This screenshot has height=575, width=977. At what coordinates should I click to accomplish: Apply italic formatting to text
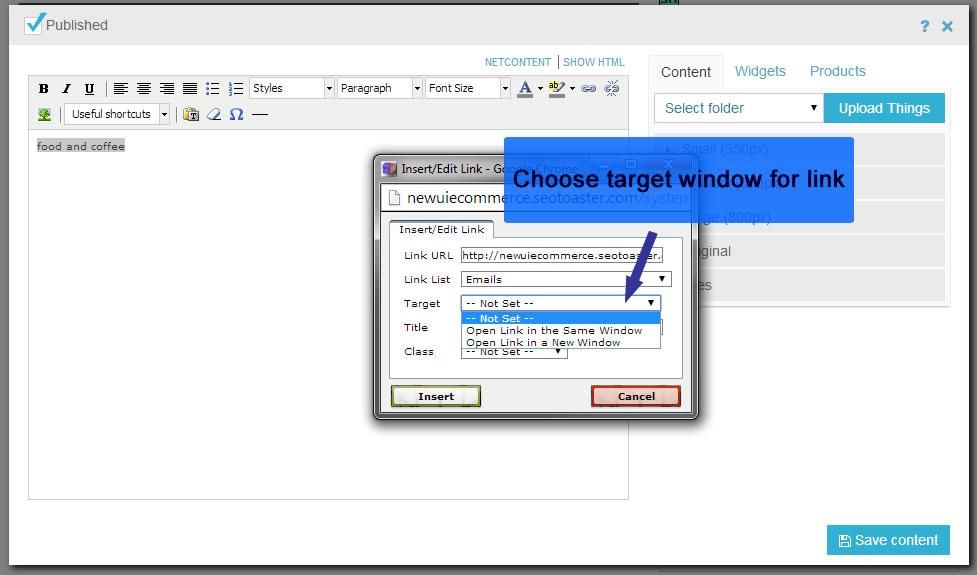click(x=67, y=89)
